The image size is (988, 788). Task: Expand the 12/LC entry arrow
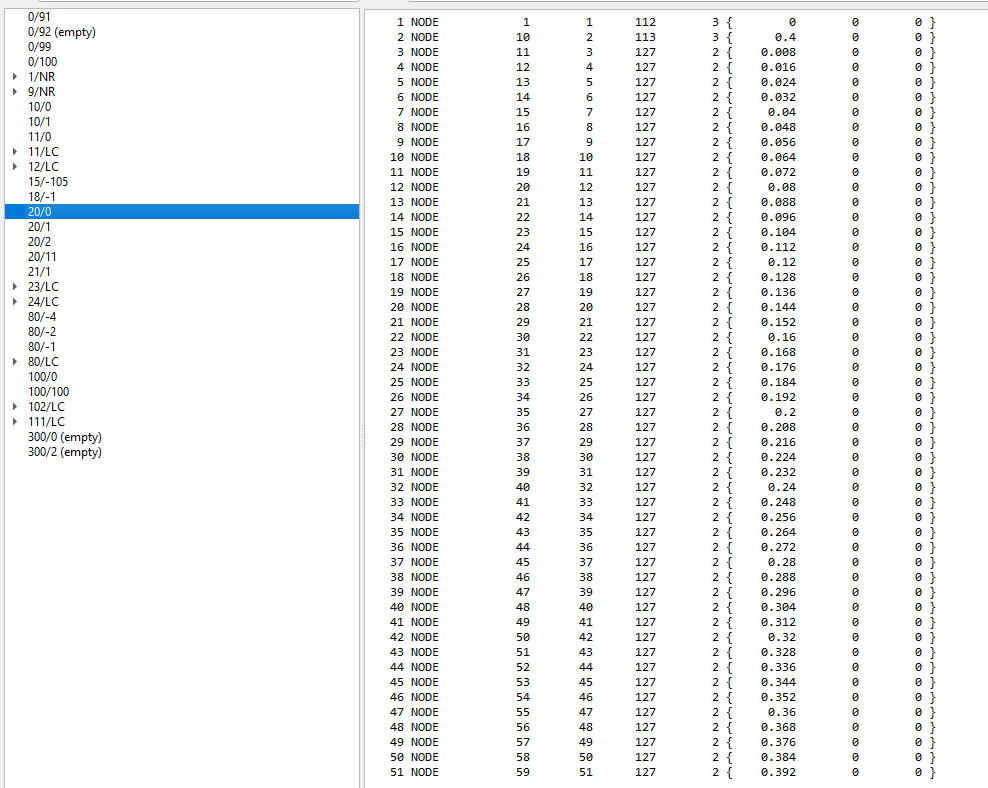(x=15, y=167)
